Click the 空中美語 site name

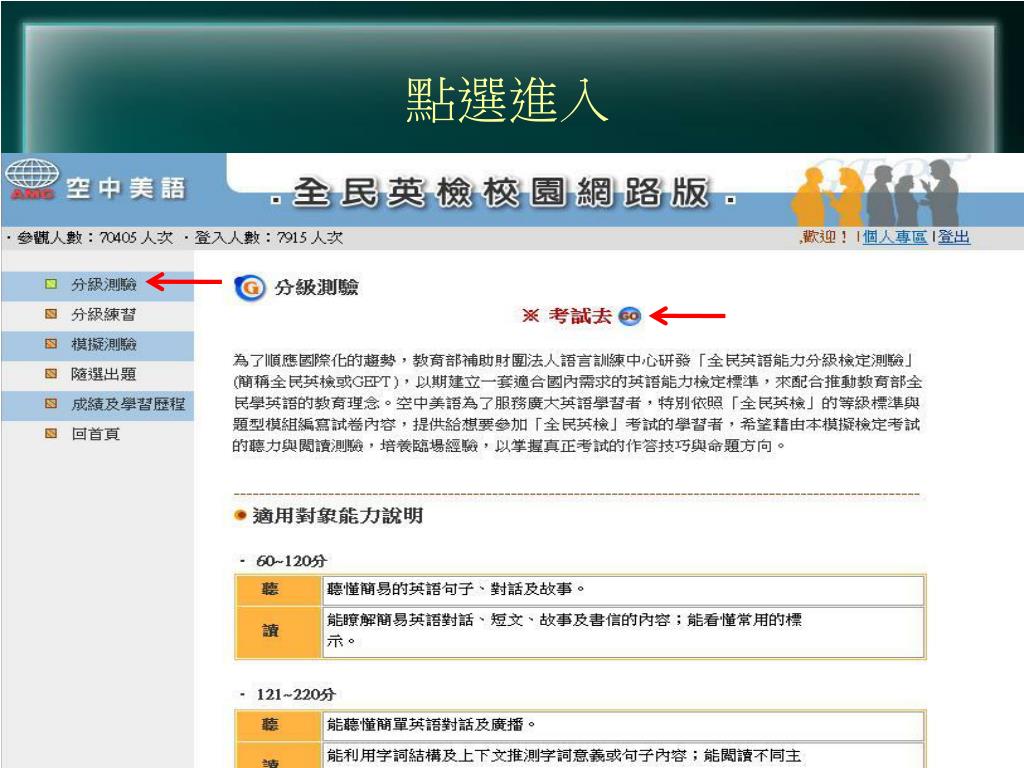[x=126, y=188]
